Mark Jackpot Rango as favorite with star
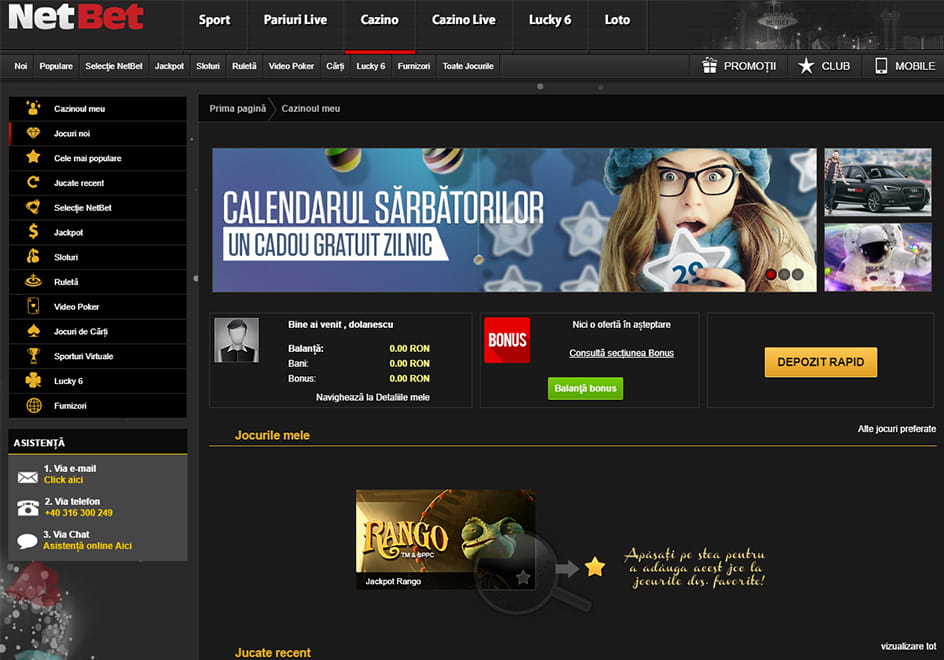This screenshot has height=660, width=944. [523, 577]
